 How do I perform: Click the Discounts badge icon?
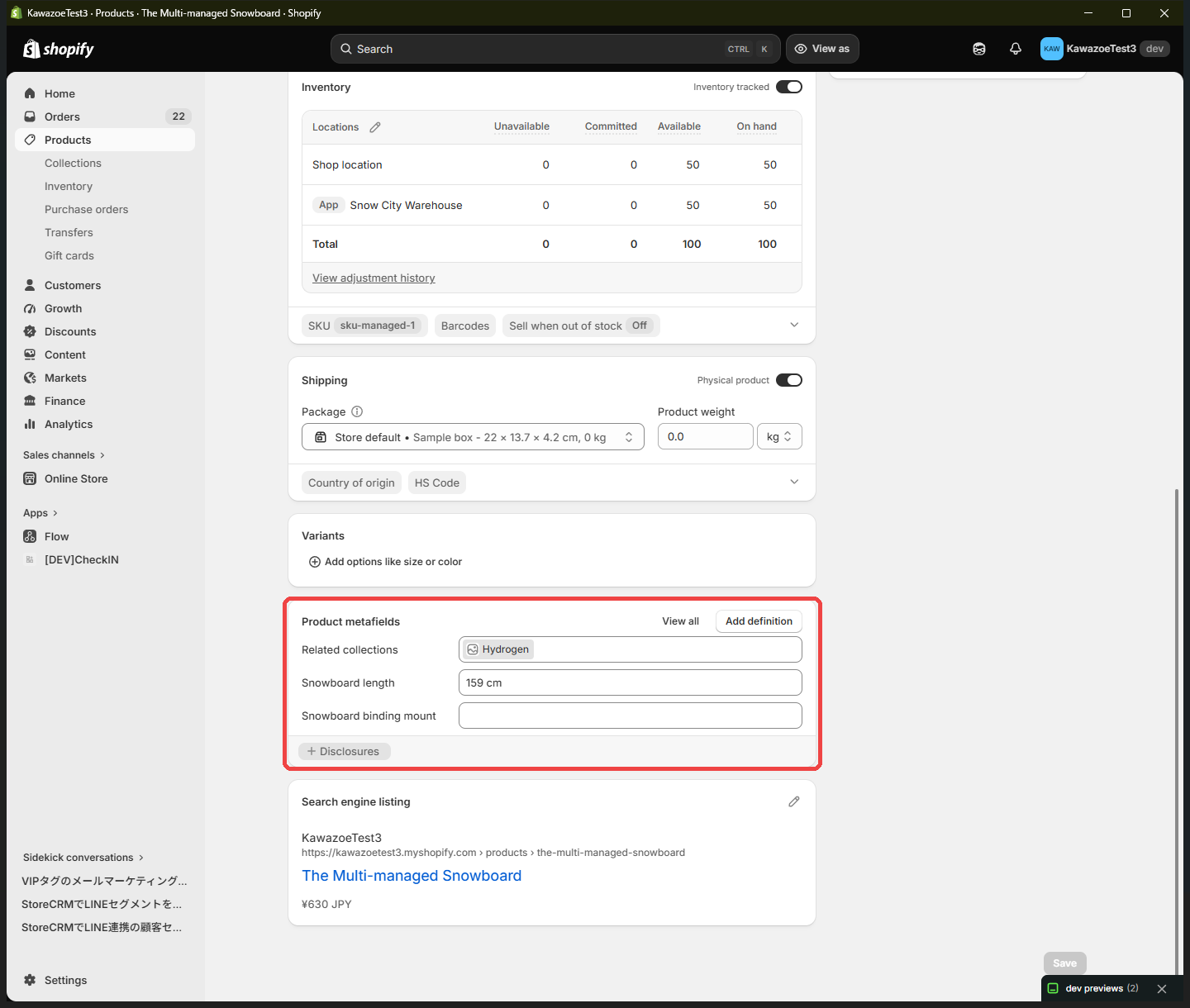point(30,331)
